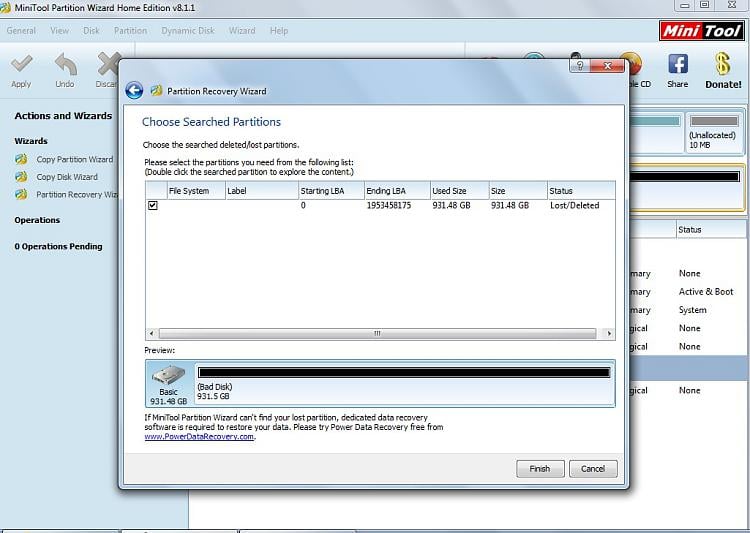Click the Used Size column header

(460, 191)
